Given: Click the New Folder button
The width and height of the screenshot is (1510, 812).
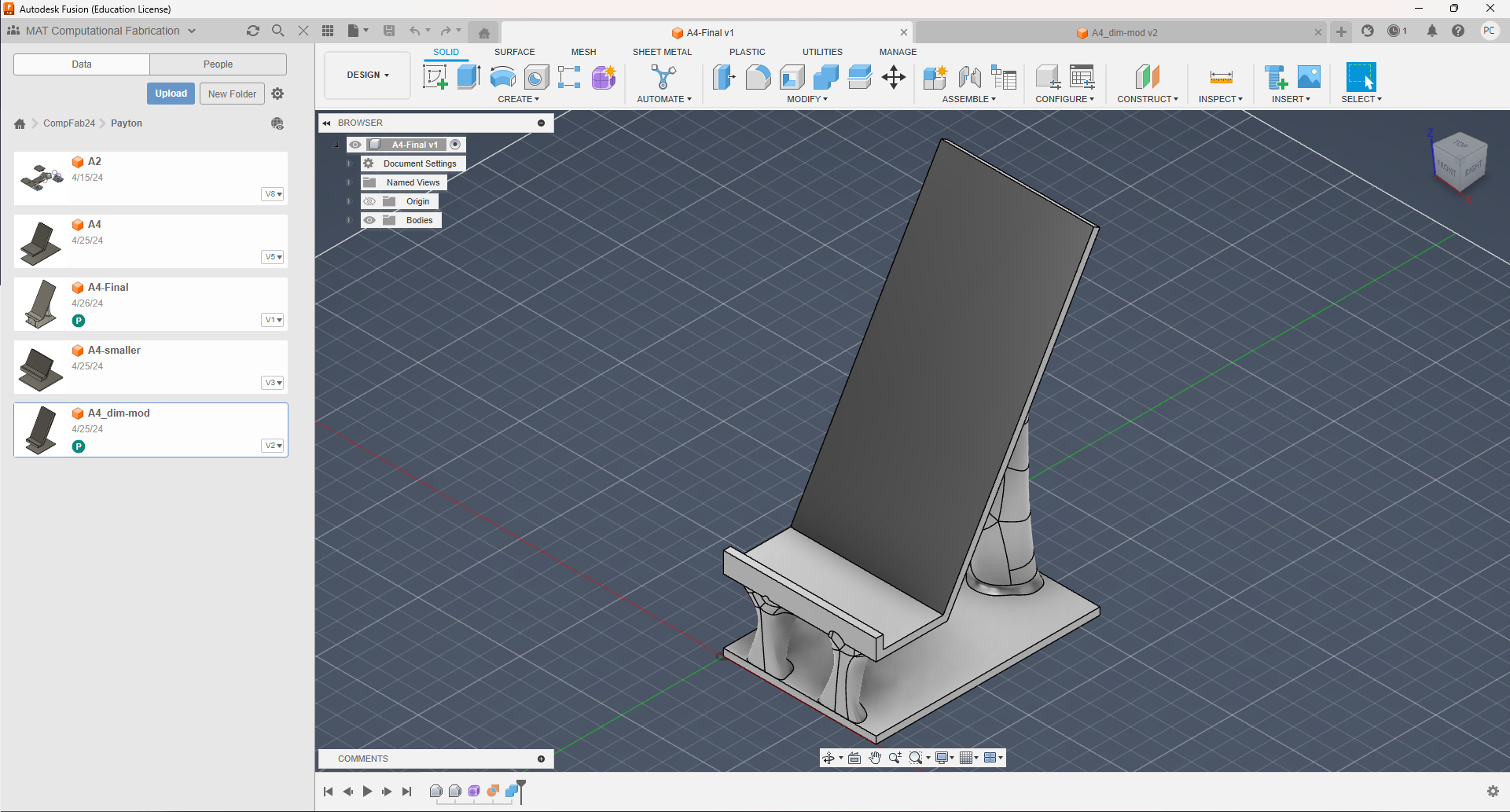Looking at the screenshot, I should coord(232,94).
